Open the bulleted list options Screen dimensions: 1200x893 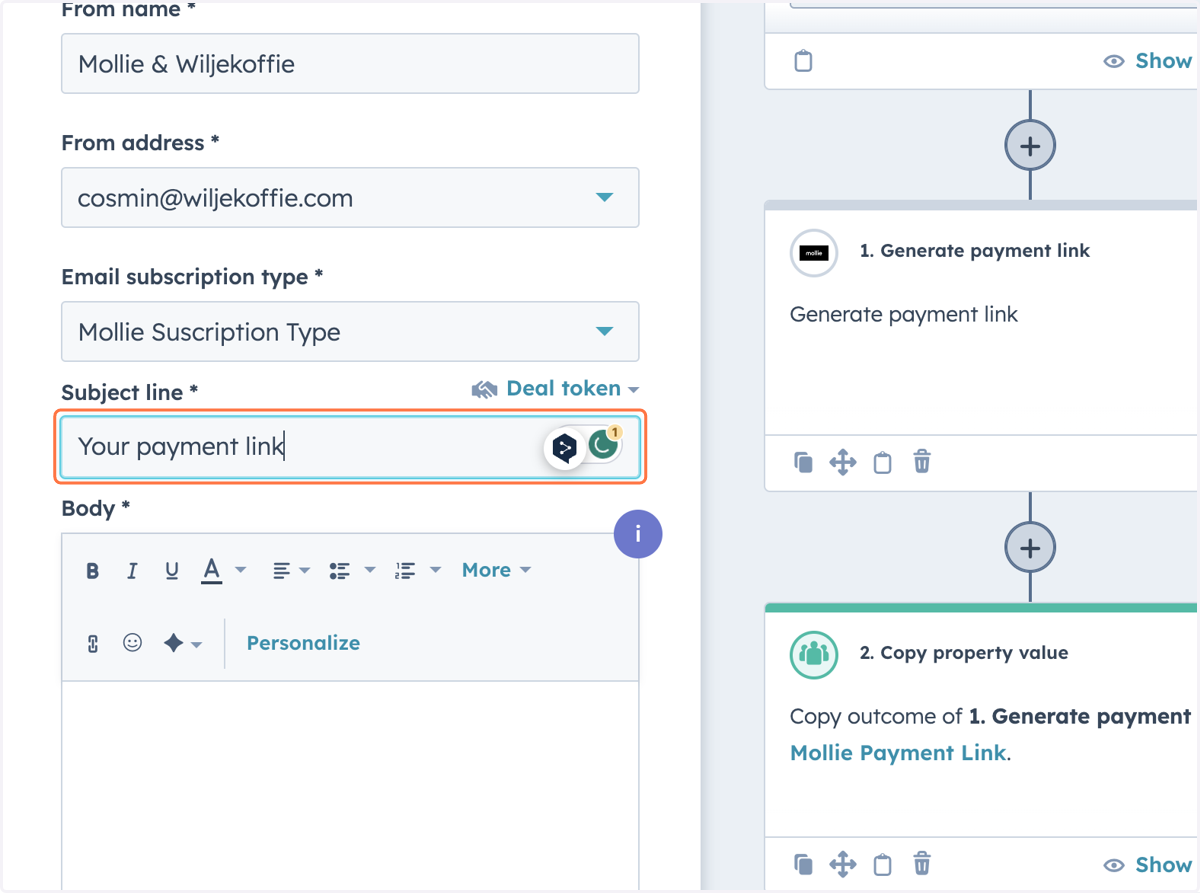352,571
